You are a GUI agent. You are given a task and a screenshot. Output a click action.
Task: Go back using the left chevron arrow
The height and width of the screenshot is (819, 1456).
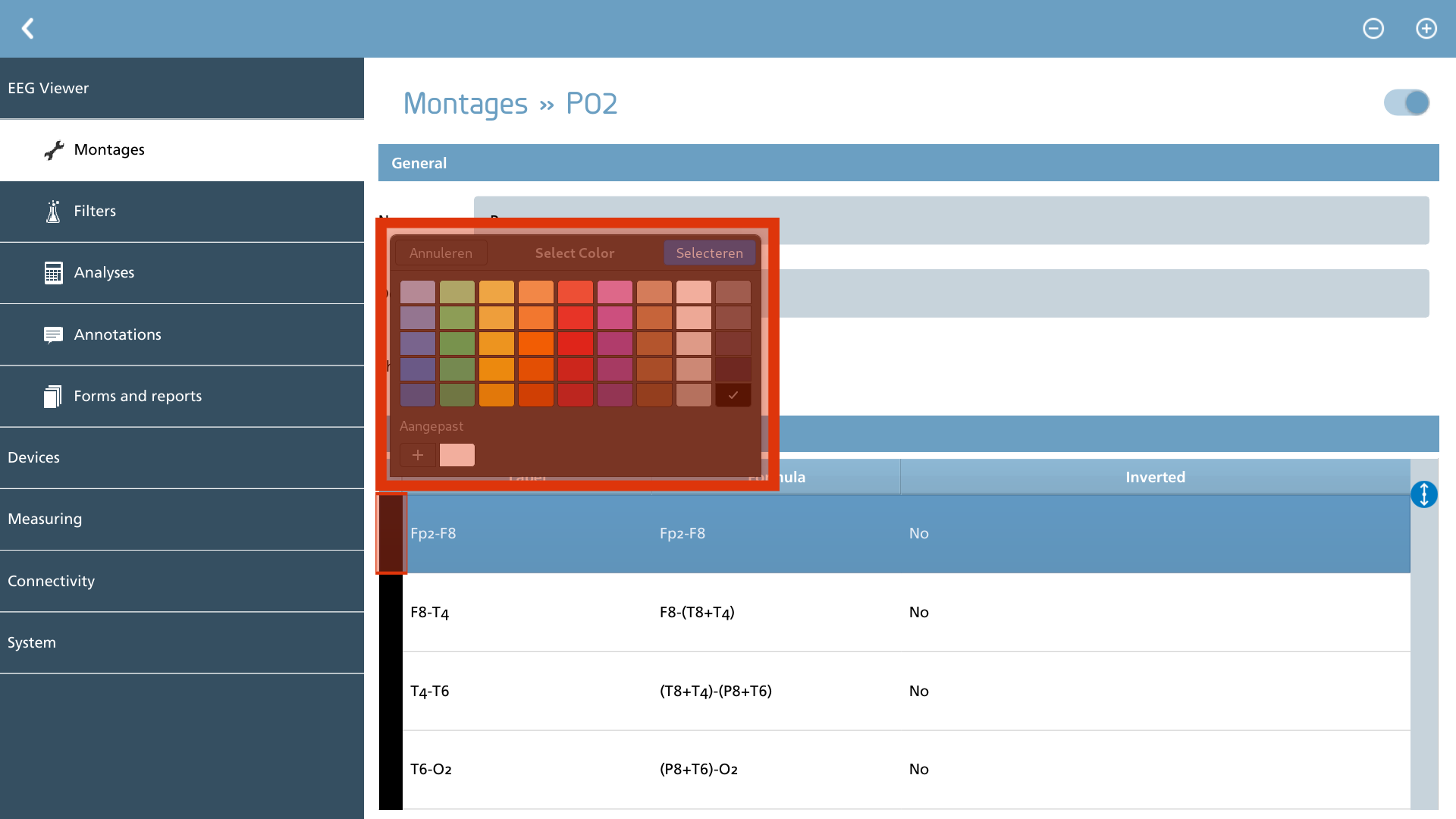[x=28, y=29]
